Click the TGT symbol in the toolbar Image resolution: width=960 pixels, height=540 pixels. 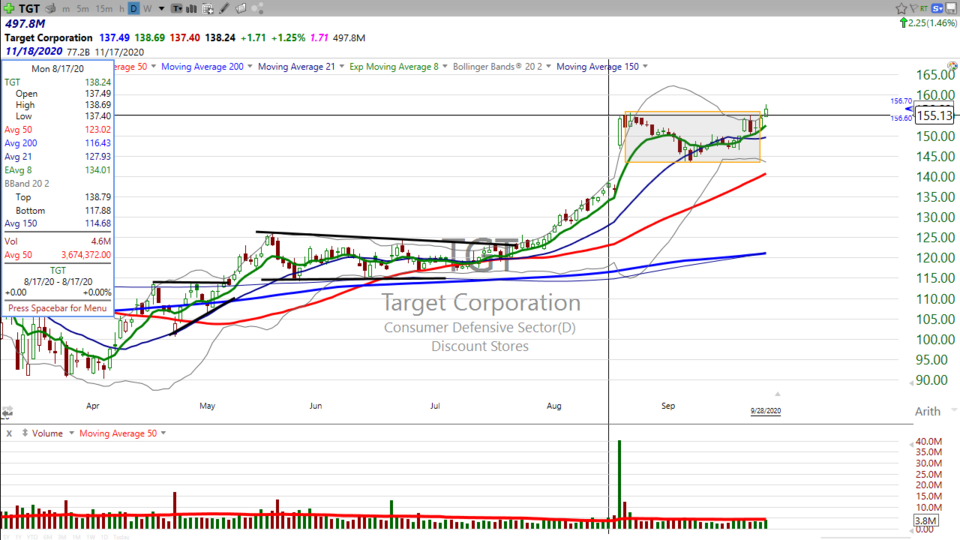(x=29, y=9)
